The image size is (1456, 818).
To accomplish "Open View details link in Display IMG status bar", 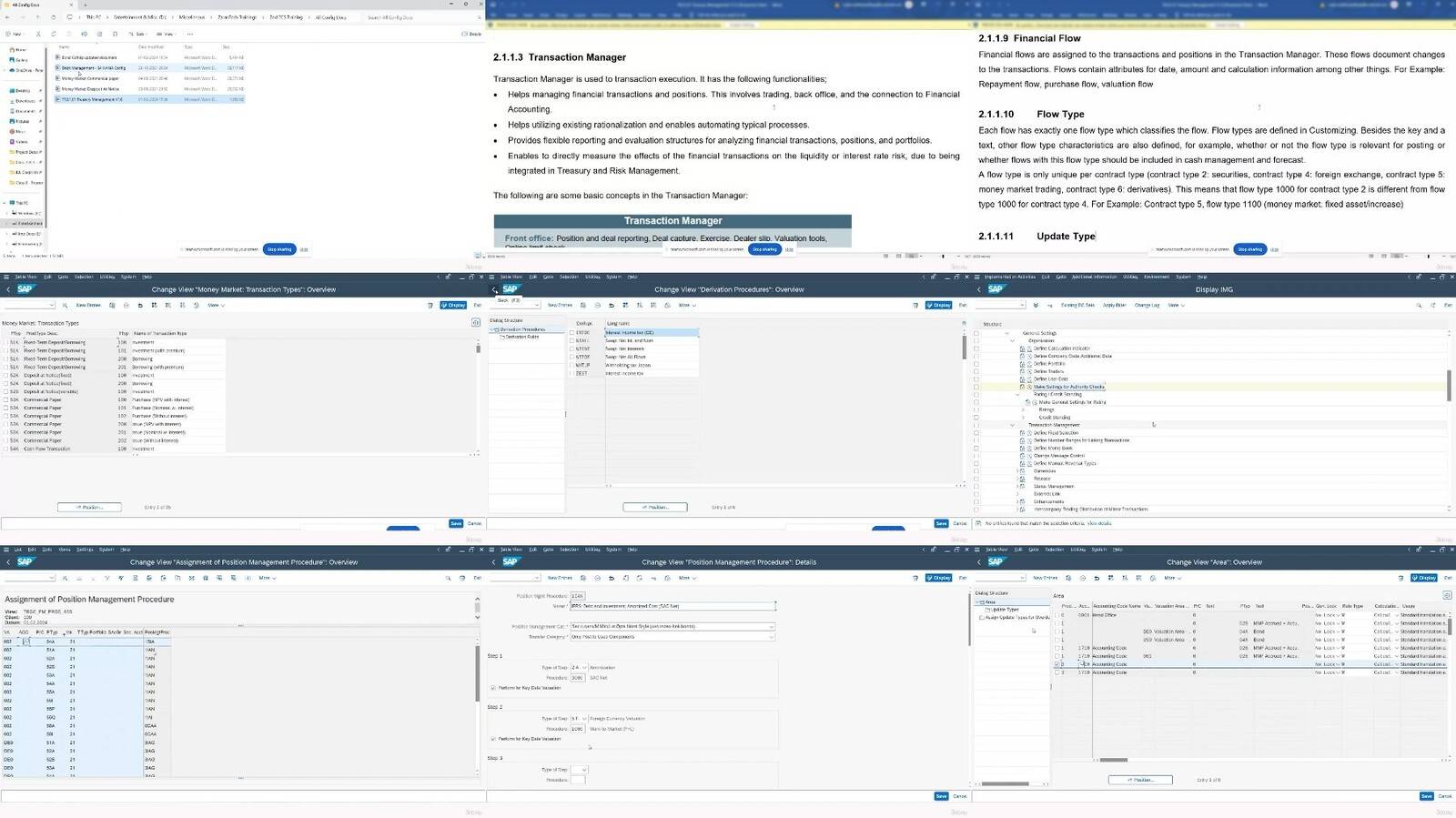I will click(1099, 523).
